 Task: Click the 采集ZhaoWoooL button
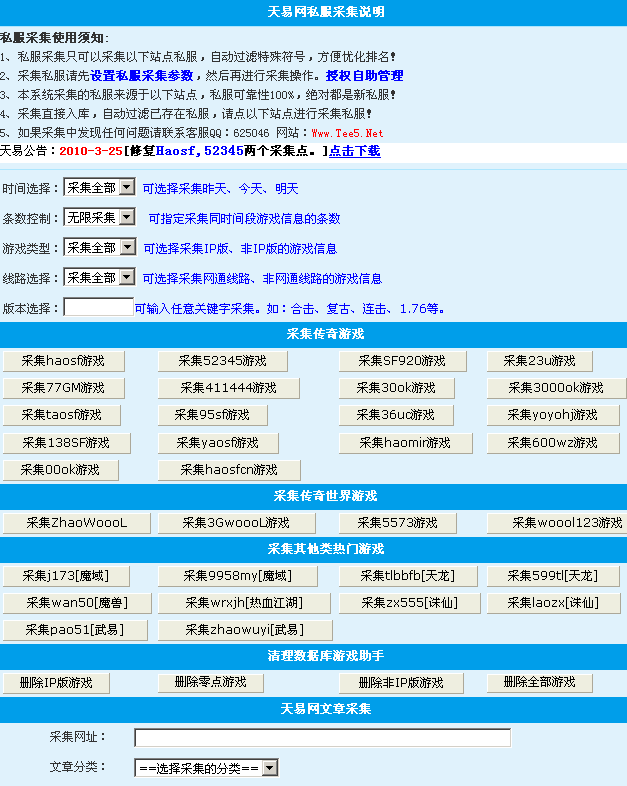tap(76, 523)
